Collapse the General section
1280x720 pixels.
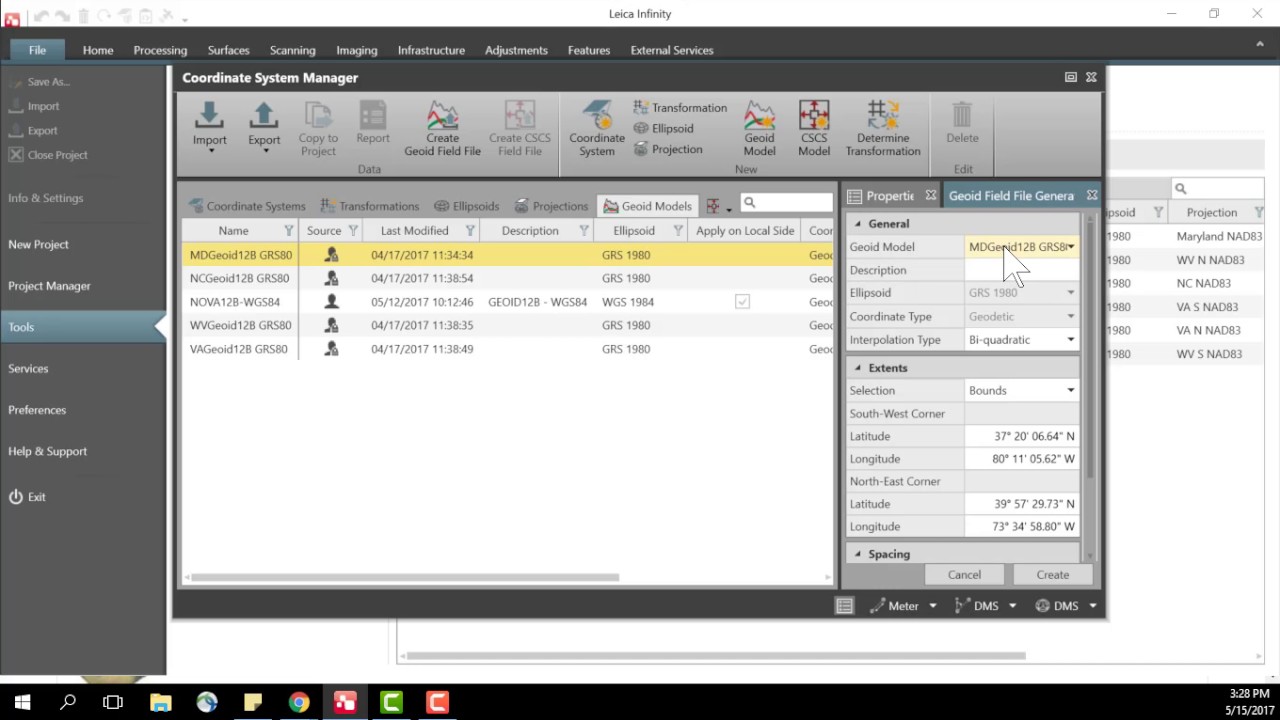(858, 224)
